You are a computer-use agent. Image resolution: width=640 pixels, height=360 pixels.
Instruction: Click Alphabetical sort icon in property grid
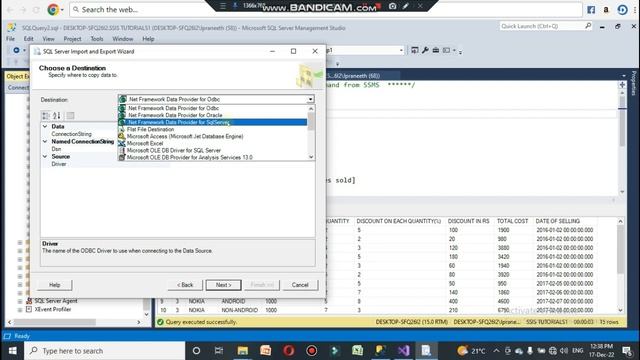pos(57,116)
